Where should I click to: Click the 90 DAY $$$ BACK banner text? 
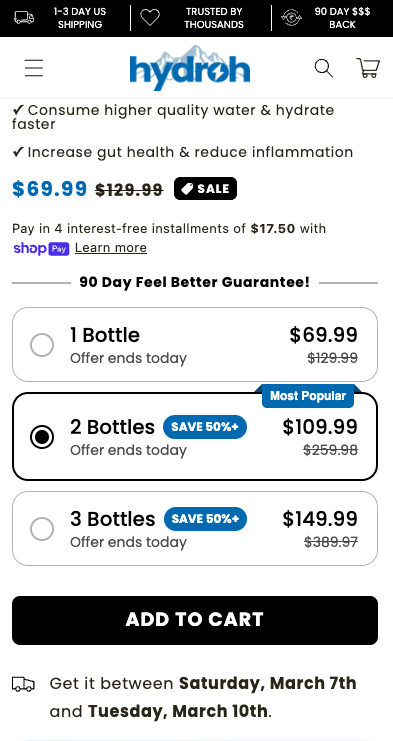point(342,18)
